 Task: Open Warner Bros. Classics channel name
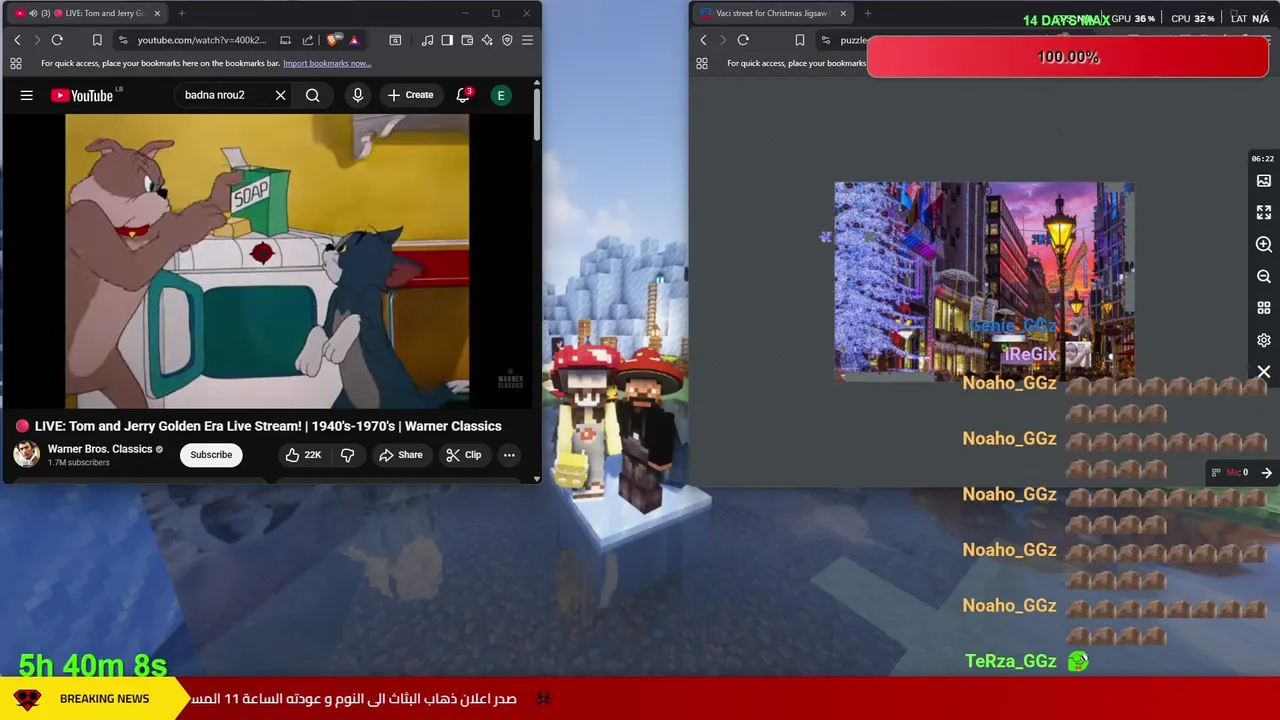[100, 449]
